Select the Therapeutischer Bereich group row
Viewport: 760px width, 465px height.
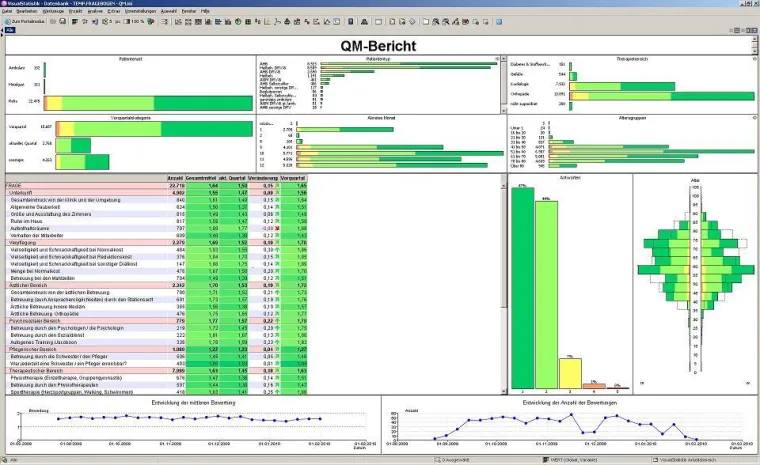pos(40,369)
